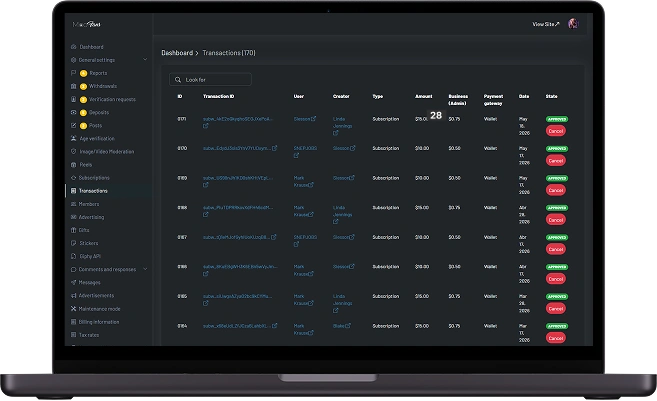
Task: Click the Gifts box icon
Action: 74,230
